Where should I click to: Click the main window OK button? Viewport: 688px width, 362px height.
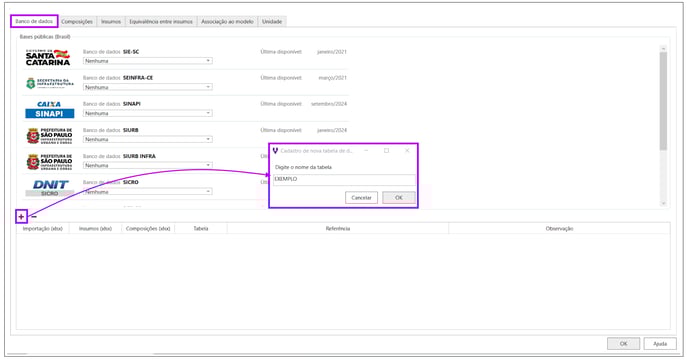click(x=623, y=344)
